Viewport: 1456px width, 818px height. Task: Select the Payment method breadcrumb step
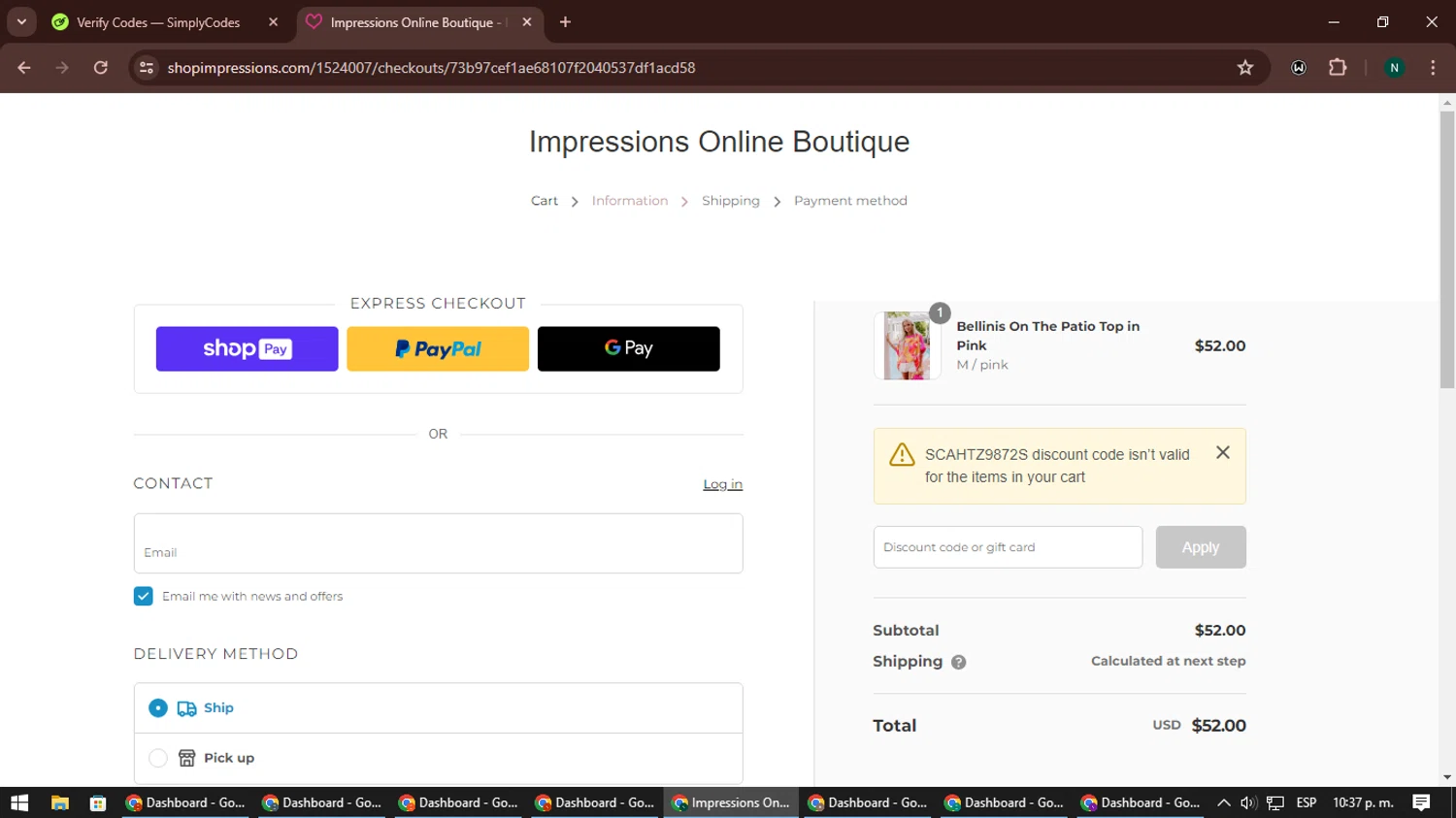[x=850, y=201]
